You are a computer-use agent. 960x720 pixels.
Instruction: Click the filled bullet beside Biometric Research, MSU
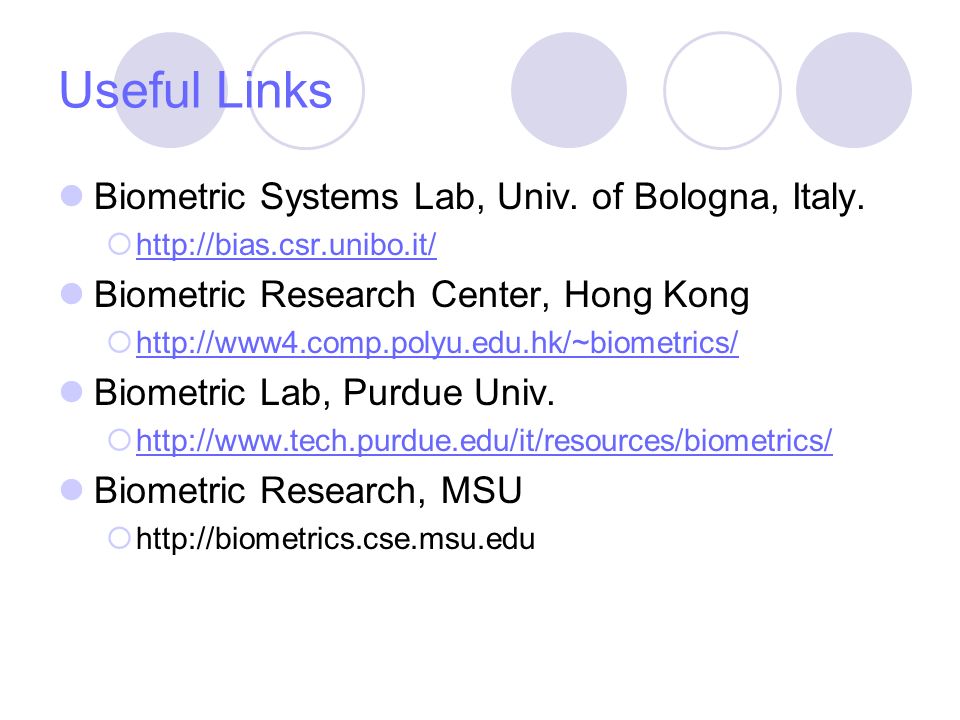[72, 490]
